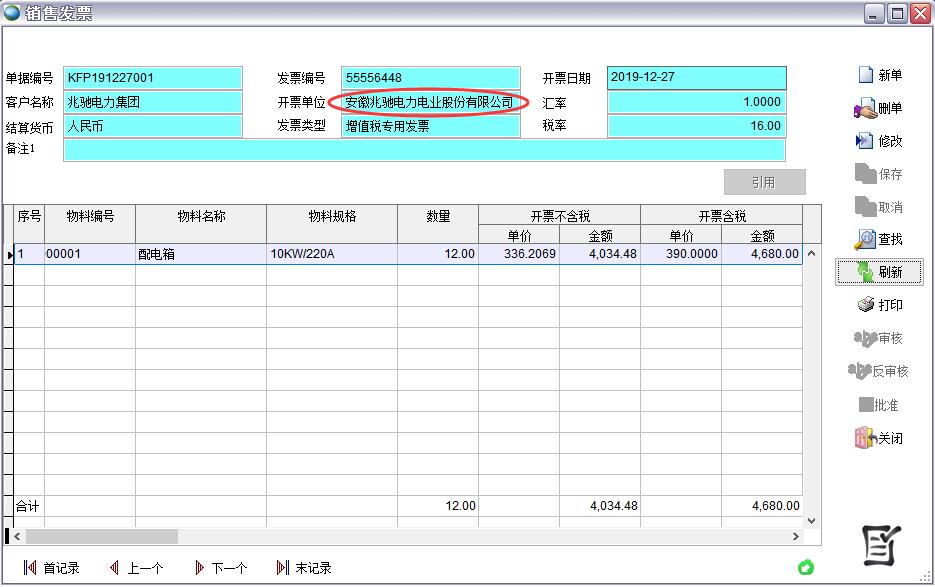Click the 删单 (delete document) icon
Screen dimensions: 935x587
(x=866, y=108)
